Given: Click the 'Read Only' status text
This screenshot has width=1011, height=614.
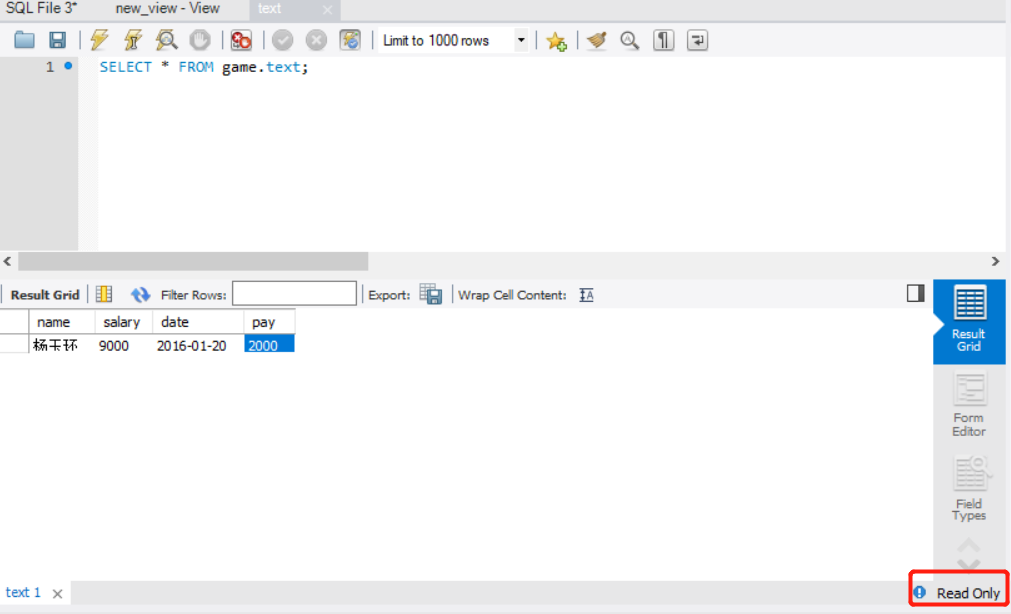Looking at the screenshot, I should tap(968, 593).
